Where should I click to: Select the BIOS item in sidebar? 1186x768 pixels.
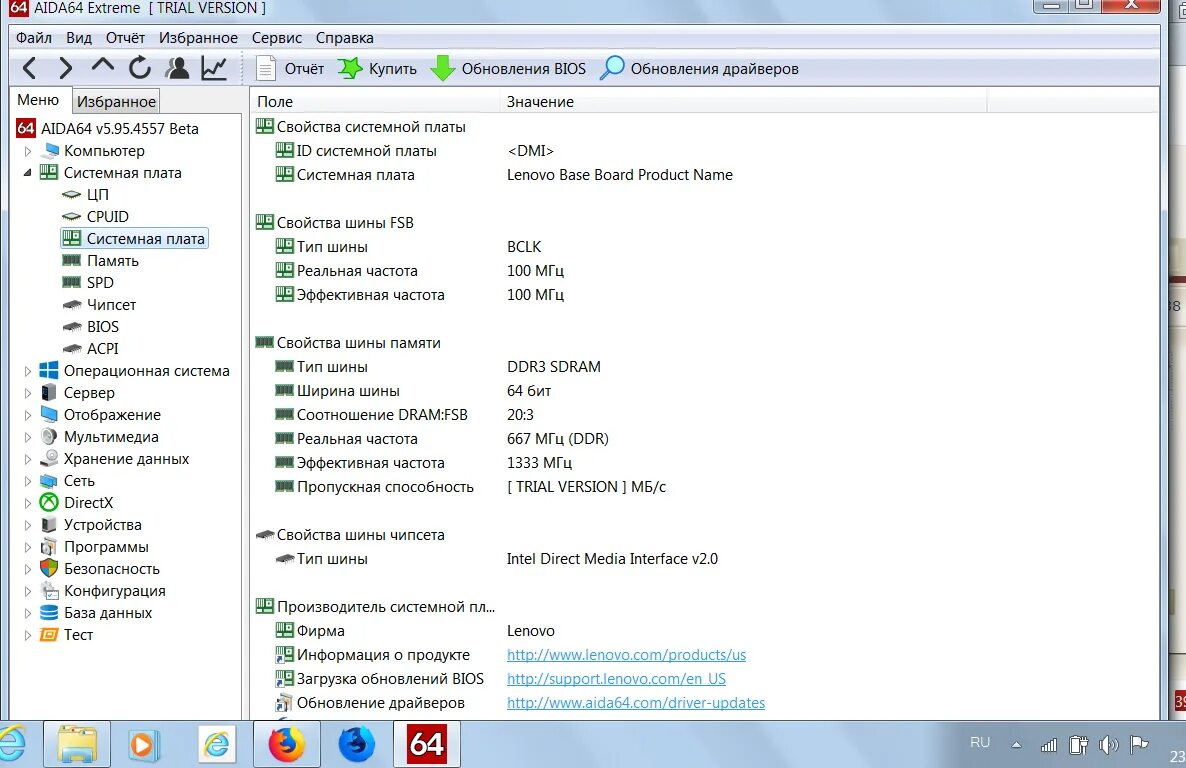pyautogui.click(x=104, y=326)
